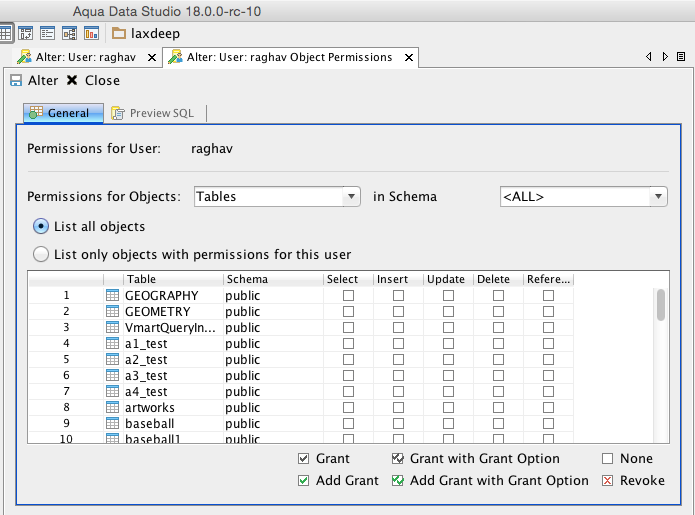Switch to the Preview SQL tab

[154, 114]
